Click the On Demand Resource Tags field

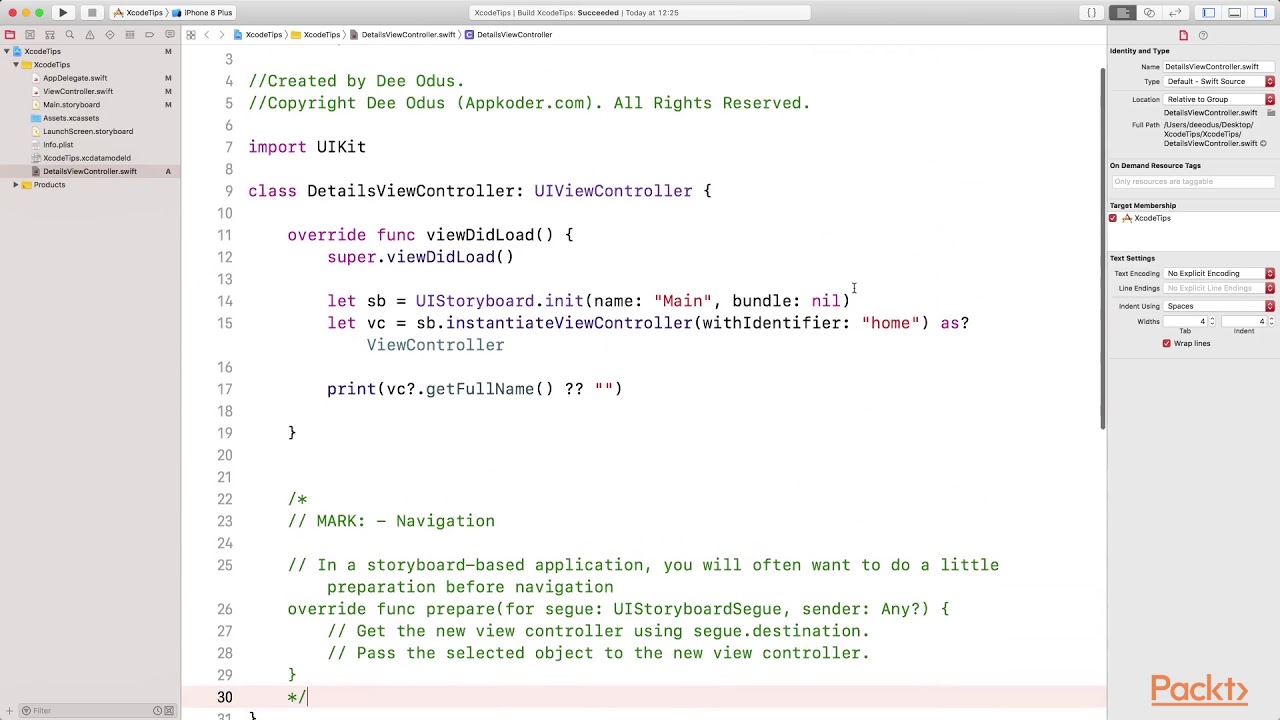click(x=1193, y=182)
